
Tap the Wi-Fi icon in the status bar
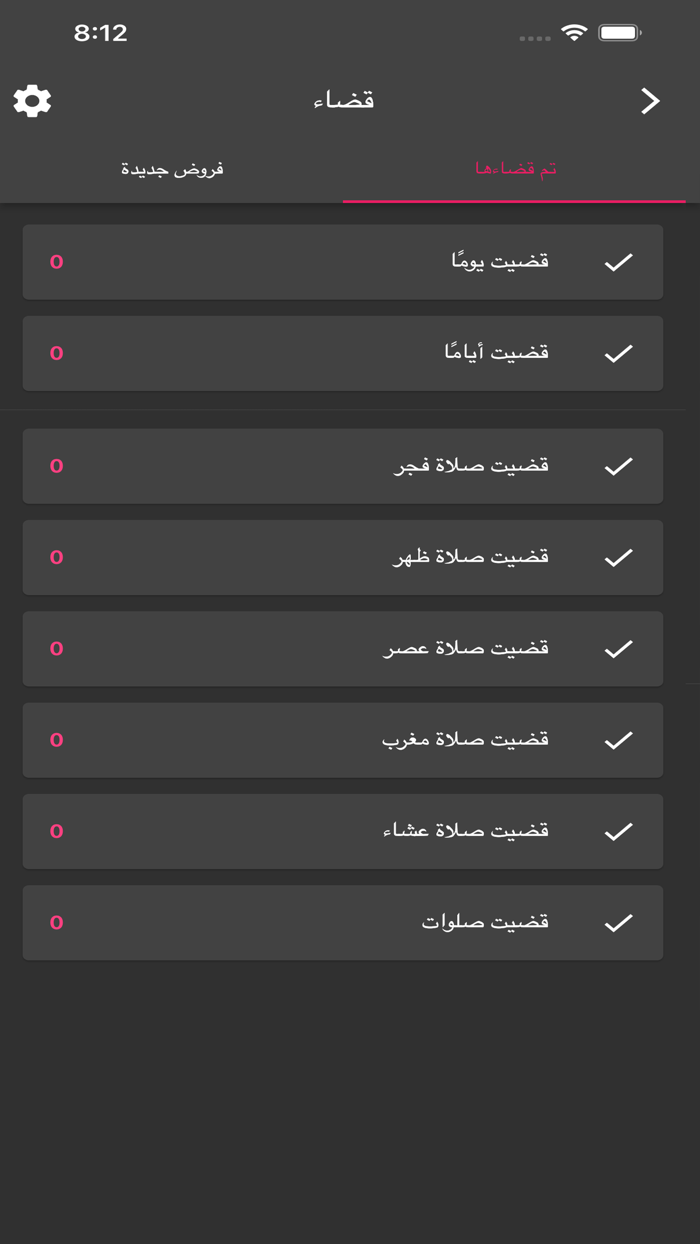coord(574,32)
